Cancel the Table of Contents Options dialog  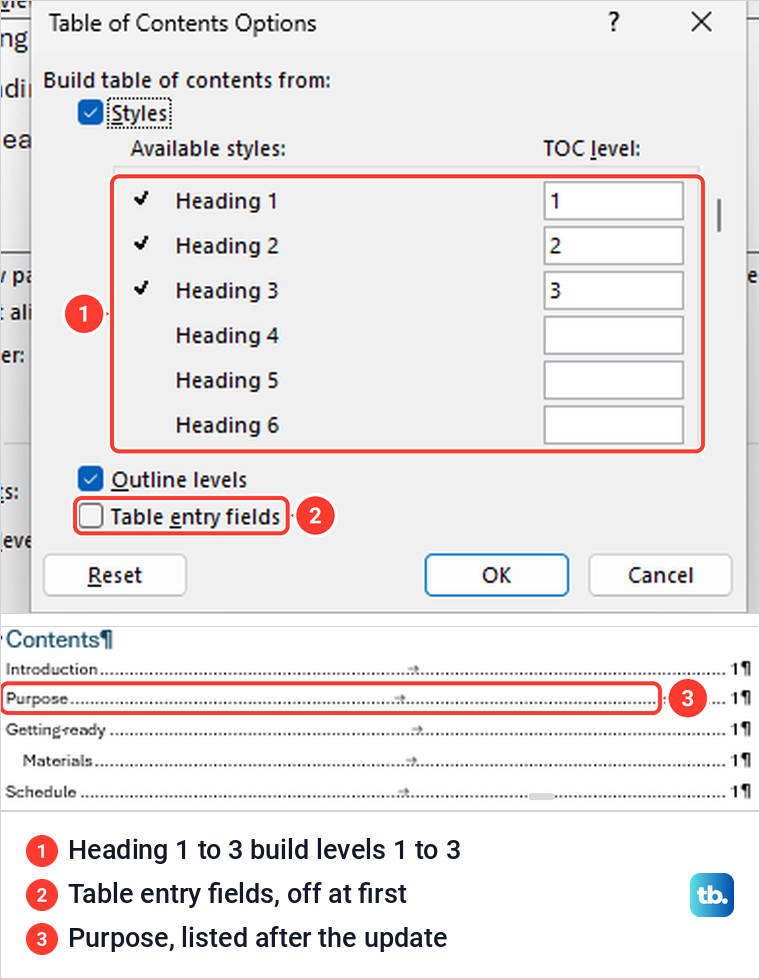(x=660, y=575)
